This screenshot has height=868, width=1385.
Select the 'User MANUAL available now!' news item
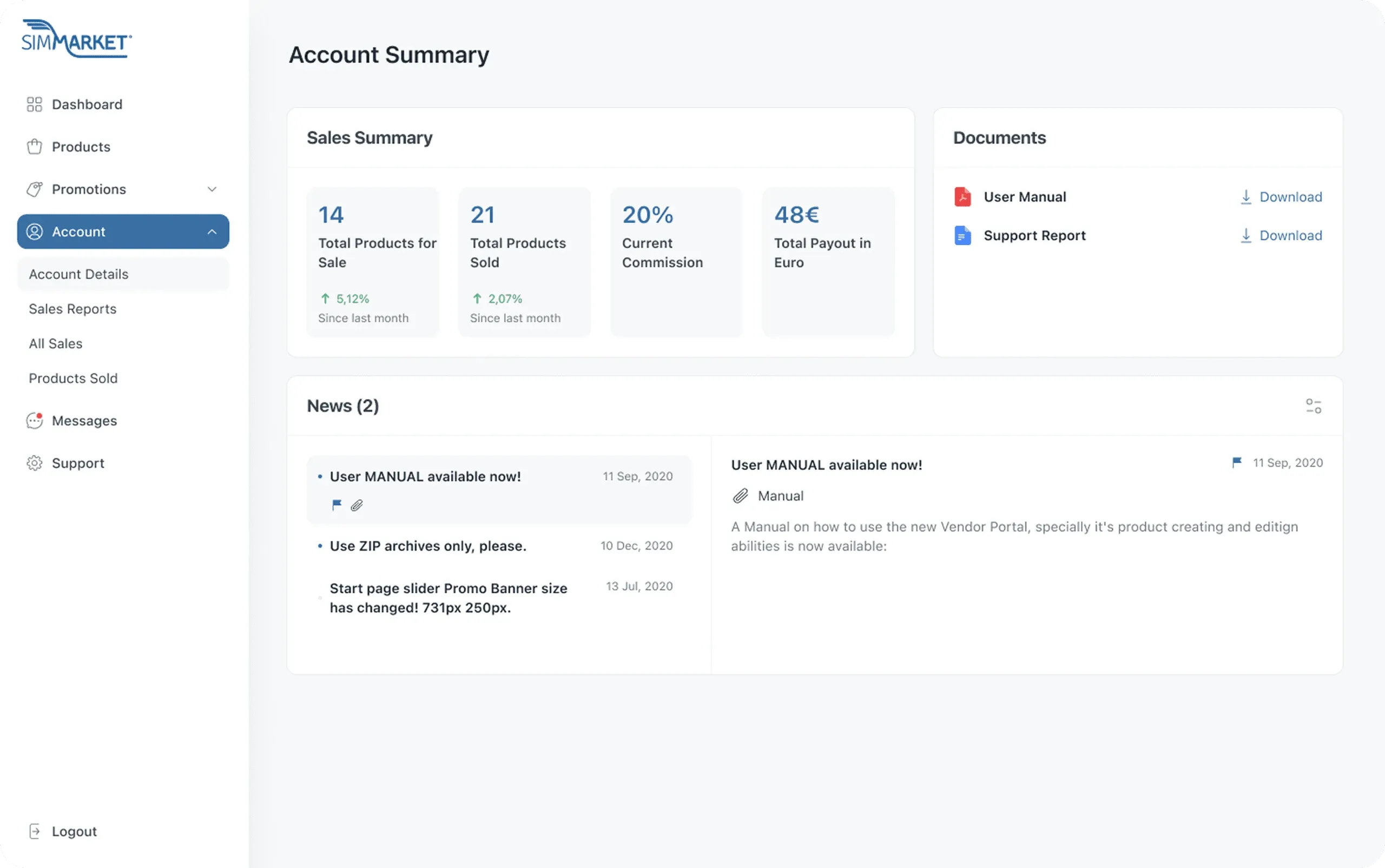(499, 489)
